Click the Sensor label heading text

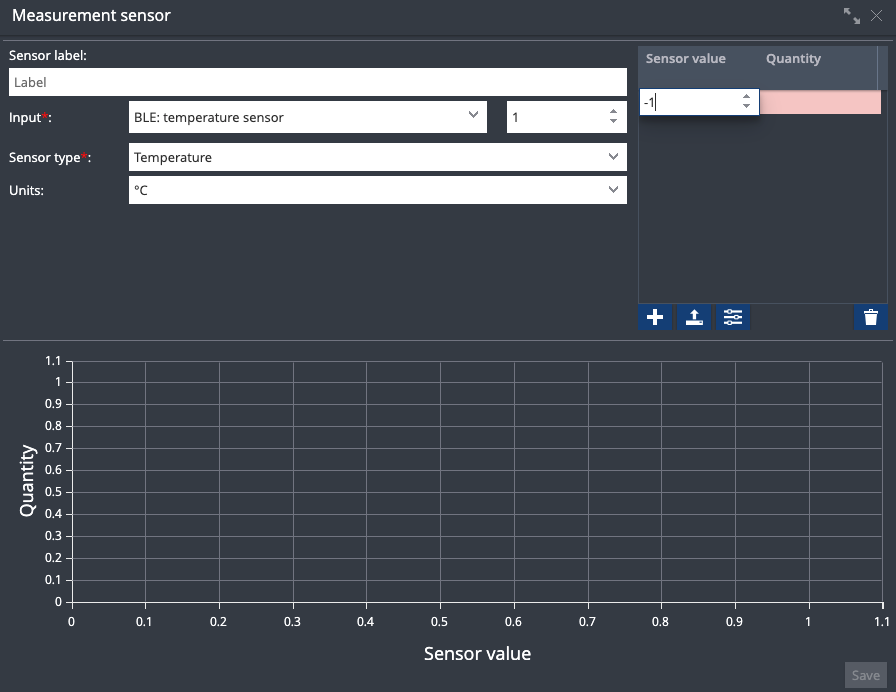(47, 55)
